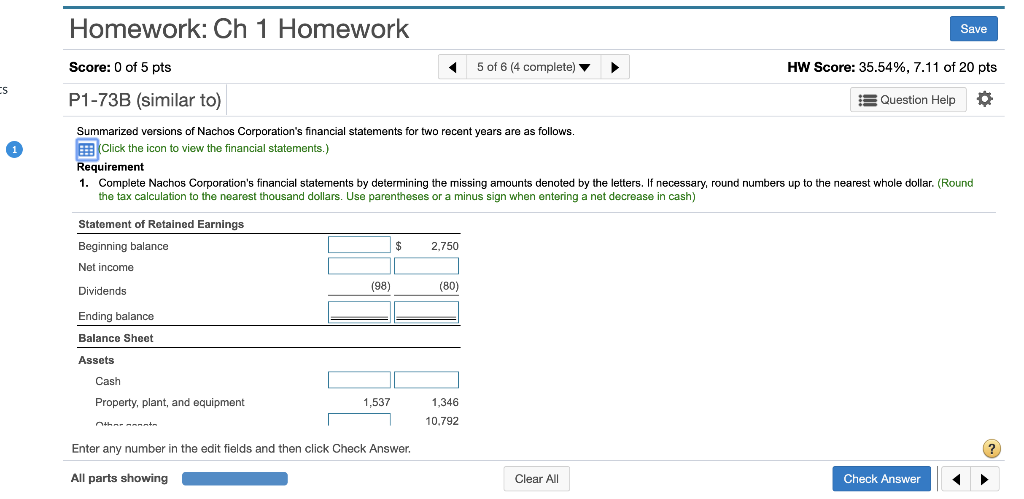Click the 10,792 other assets value
This screenshot has height=499, width=1024.
[442, 421]
